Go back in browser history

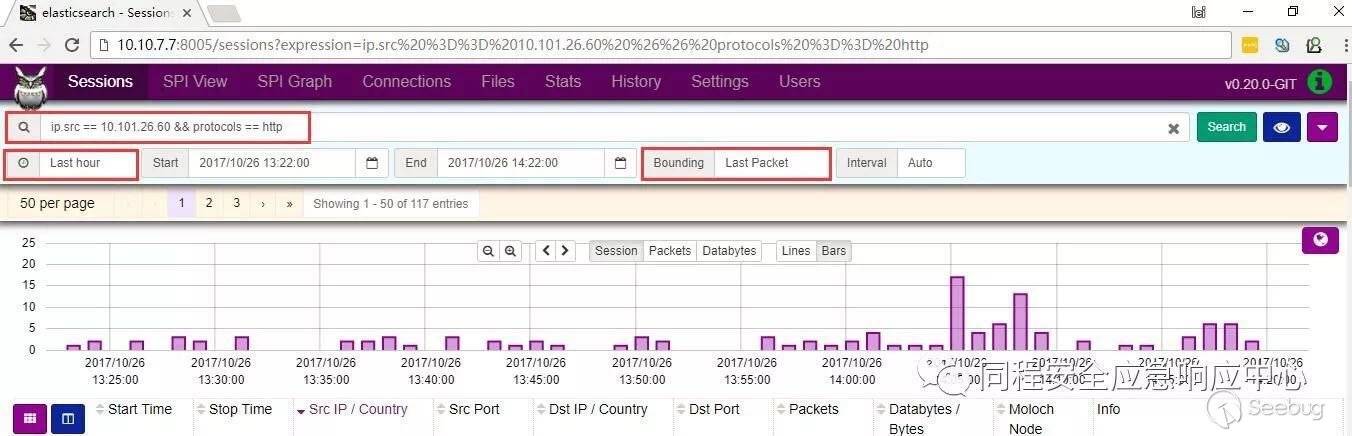(16, 45)
